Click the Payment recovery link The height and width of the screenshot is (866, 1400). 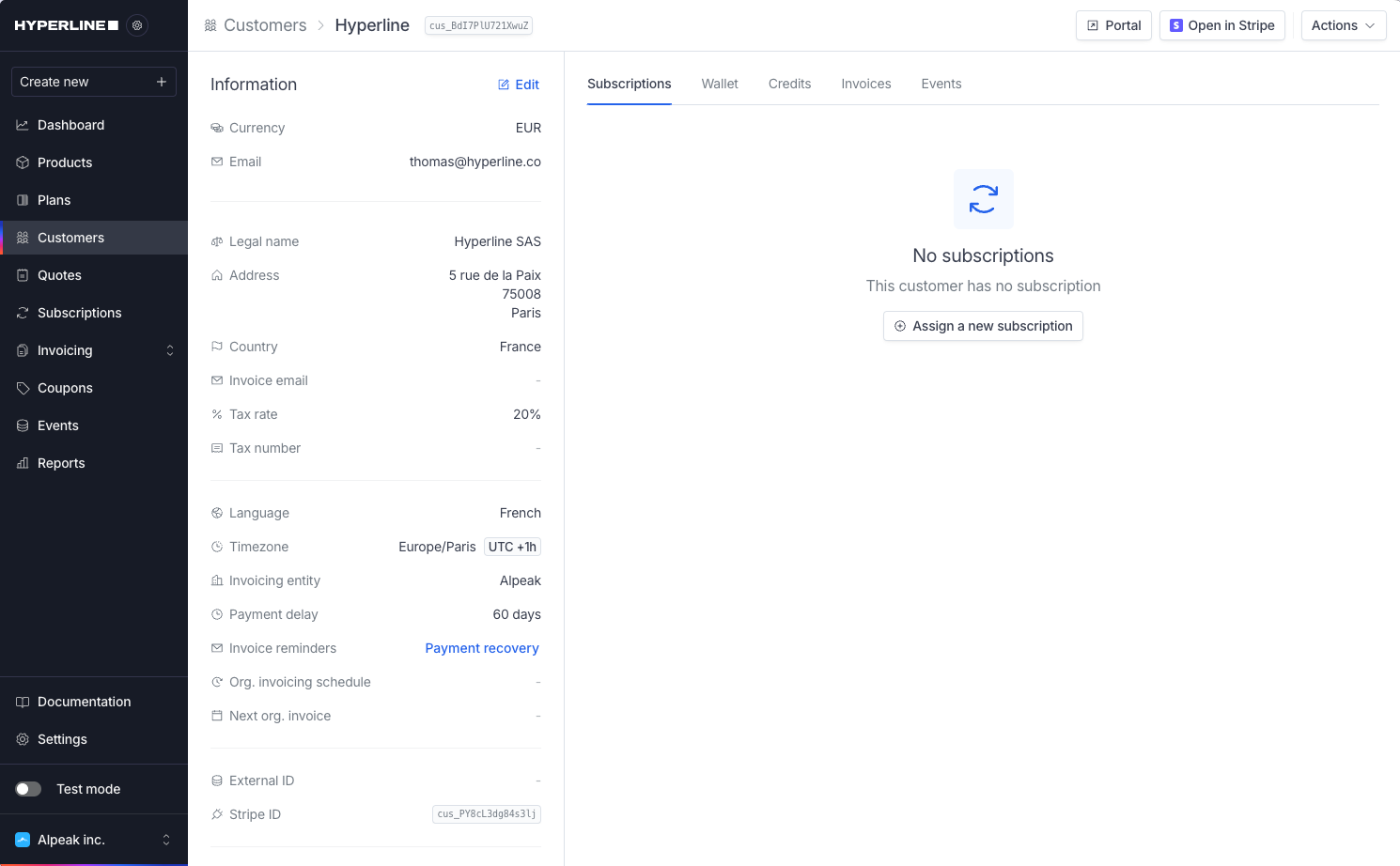tap(482, 648)
